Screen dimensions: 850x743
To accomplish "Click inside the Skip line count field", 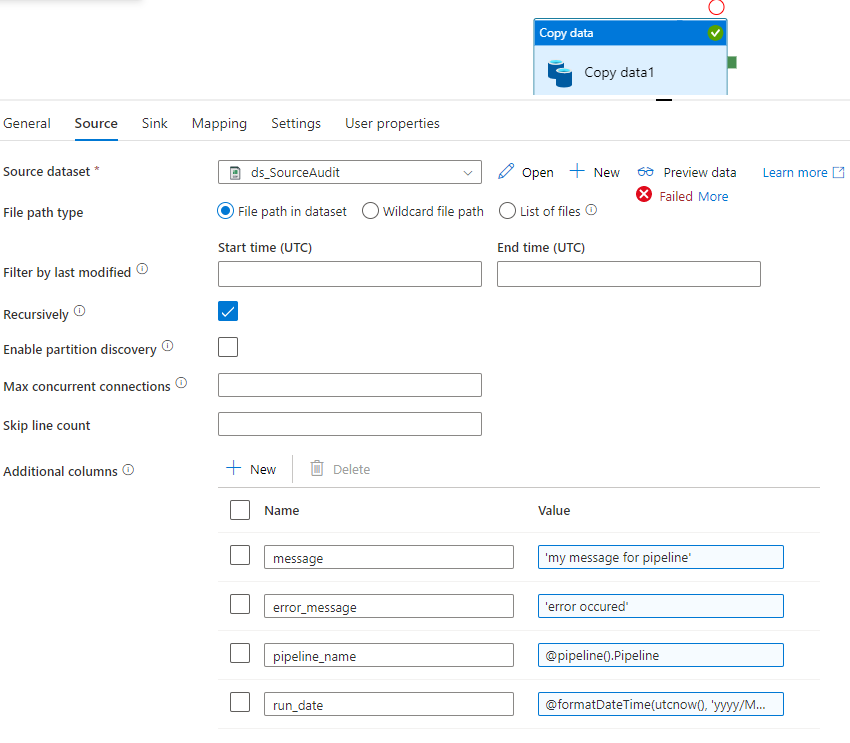I will coord(349,424).
